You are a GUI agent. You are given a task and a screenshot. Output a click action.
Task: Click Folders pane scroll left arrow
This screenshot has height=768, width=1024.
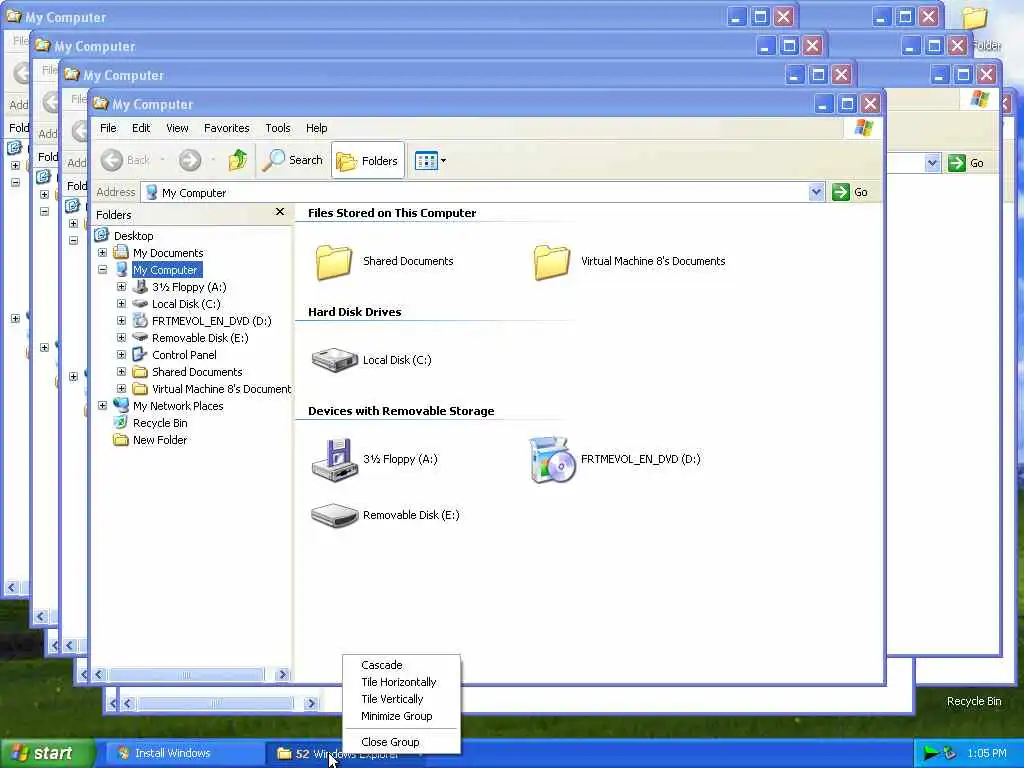pyautogui.click(x=100, y=675)
